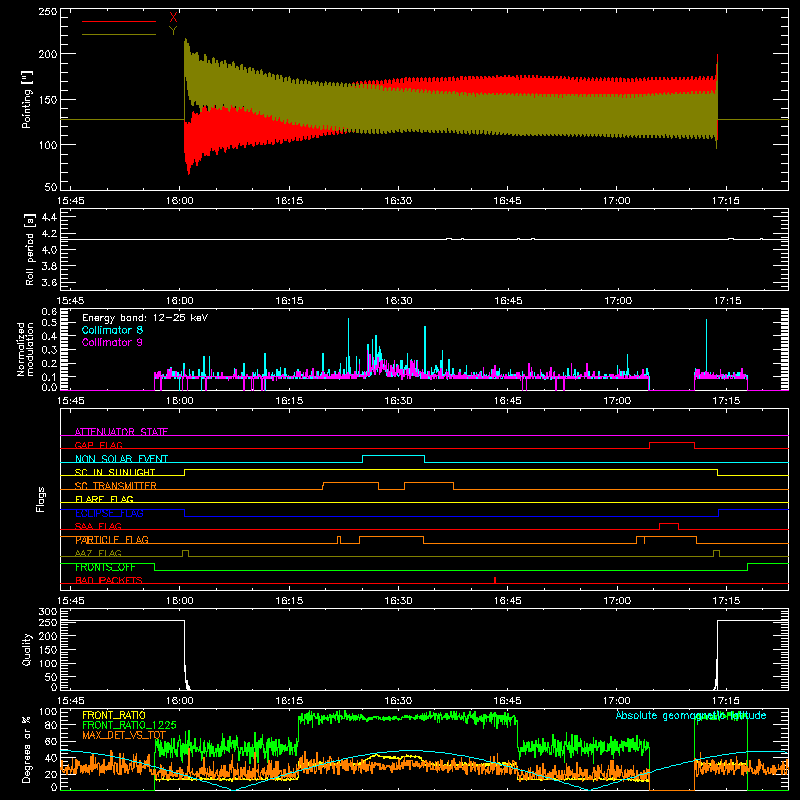Click the FLARE_FLAG label
This screenshot has width=800, height=800.
104,499
